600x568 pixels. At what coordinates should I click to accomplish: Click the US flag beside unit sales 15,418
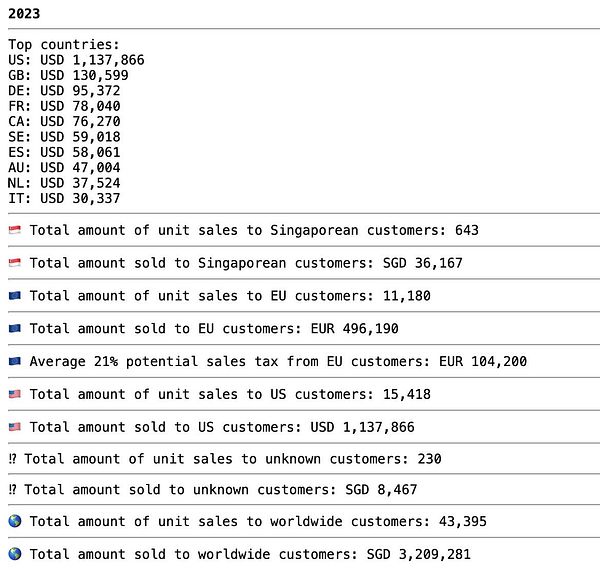pos(14,394)
